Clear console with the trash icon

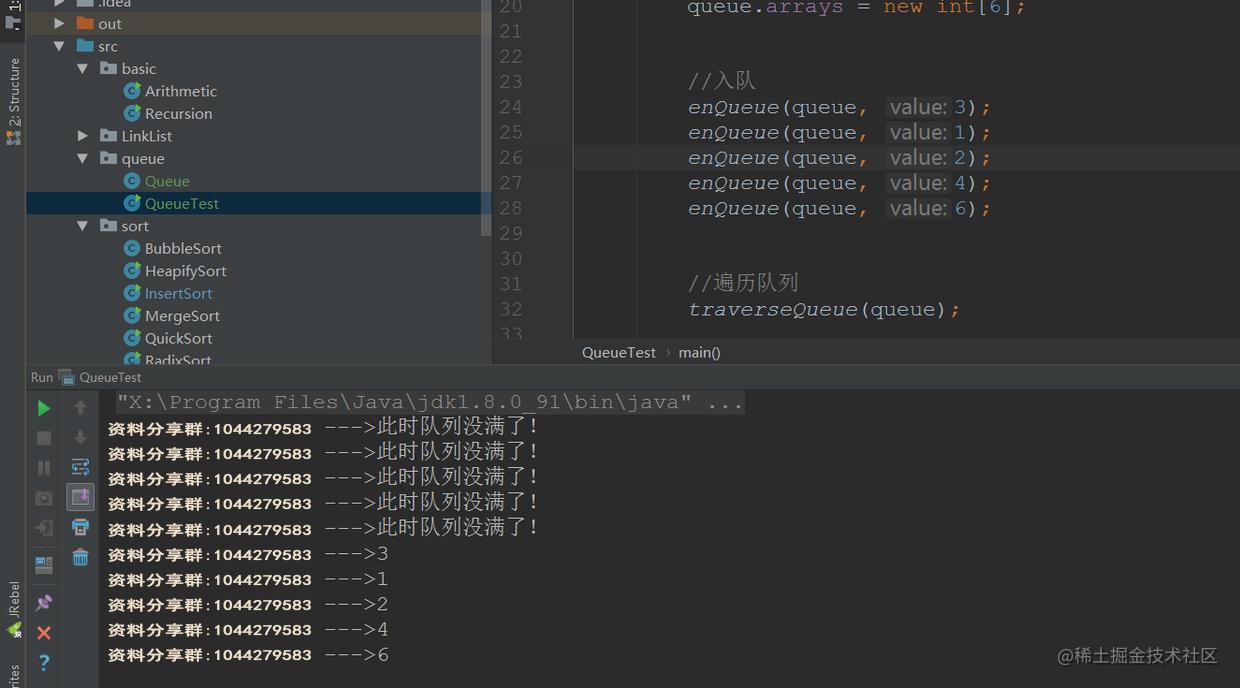coord(81,558)
